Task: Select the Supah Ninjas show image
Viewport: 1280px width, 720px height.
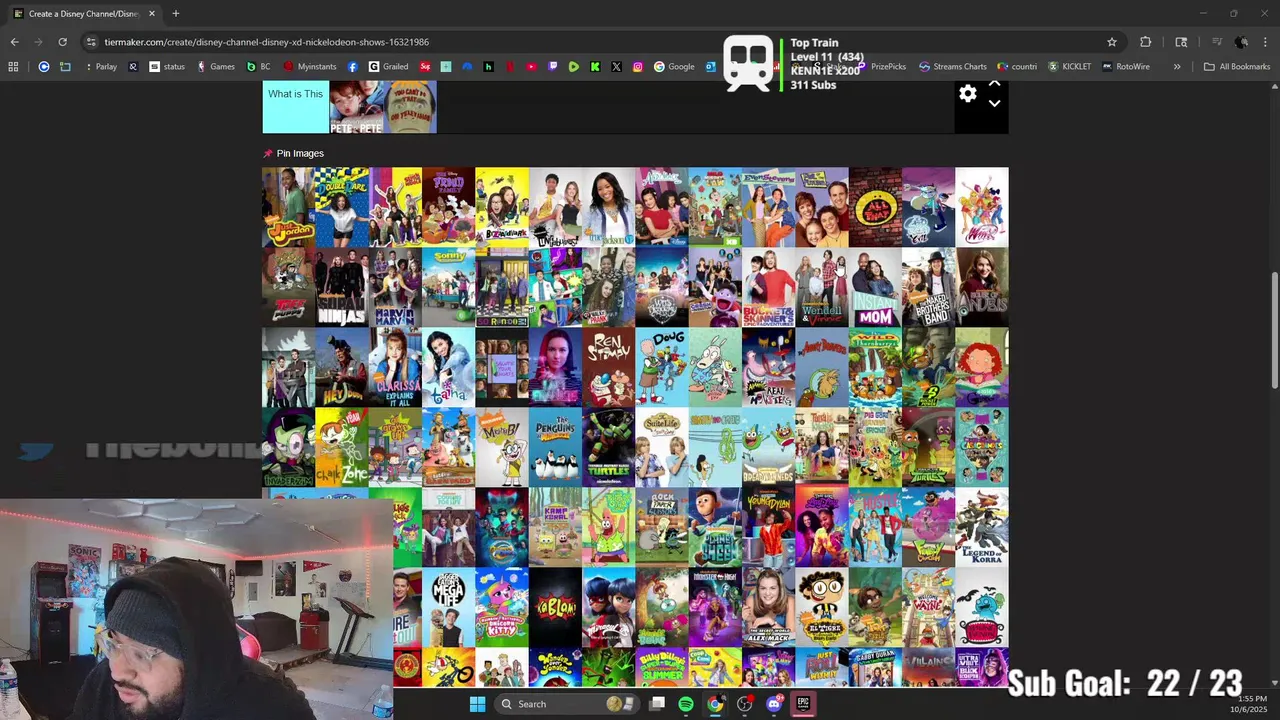Action: click(x=342, y=287)
